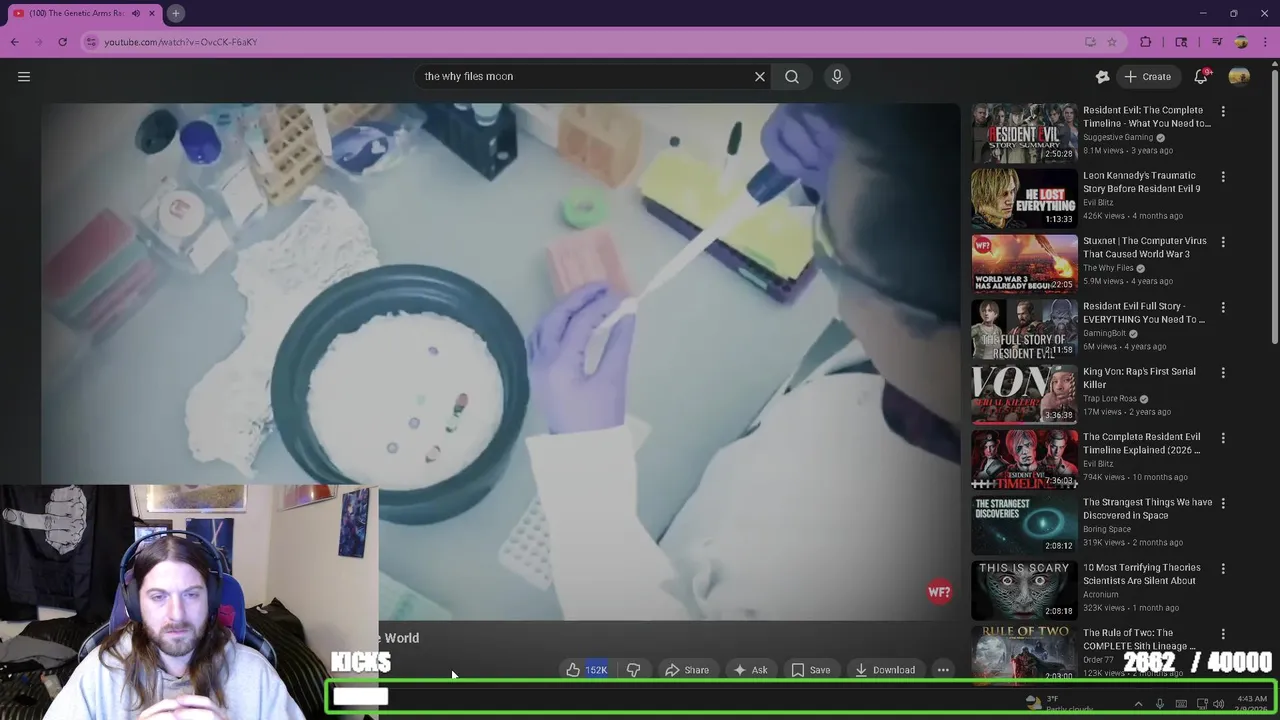
Task: Open options for 10 Most Terrifying Theories
Action: tap(1223, 569)
